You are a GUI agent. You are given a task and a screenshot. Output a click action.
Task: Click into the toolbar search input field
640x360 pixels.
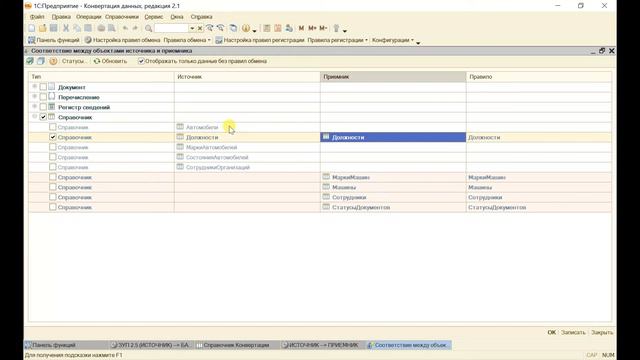(x=171, y=28)
